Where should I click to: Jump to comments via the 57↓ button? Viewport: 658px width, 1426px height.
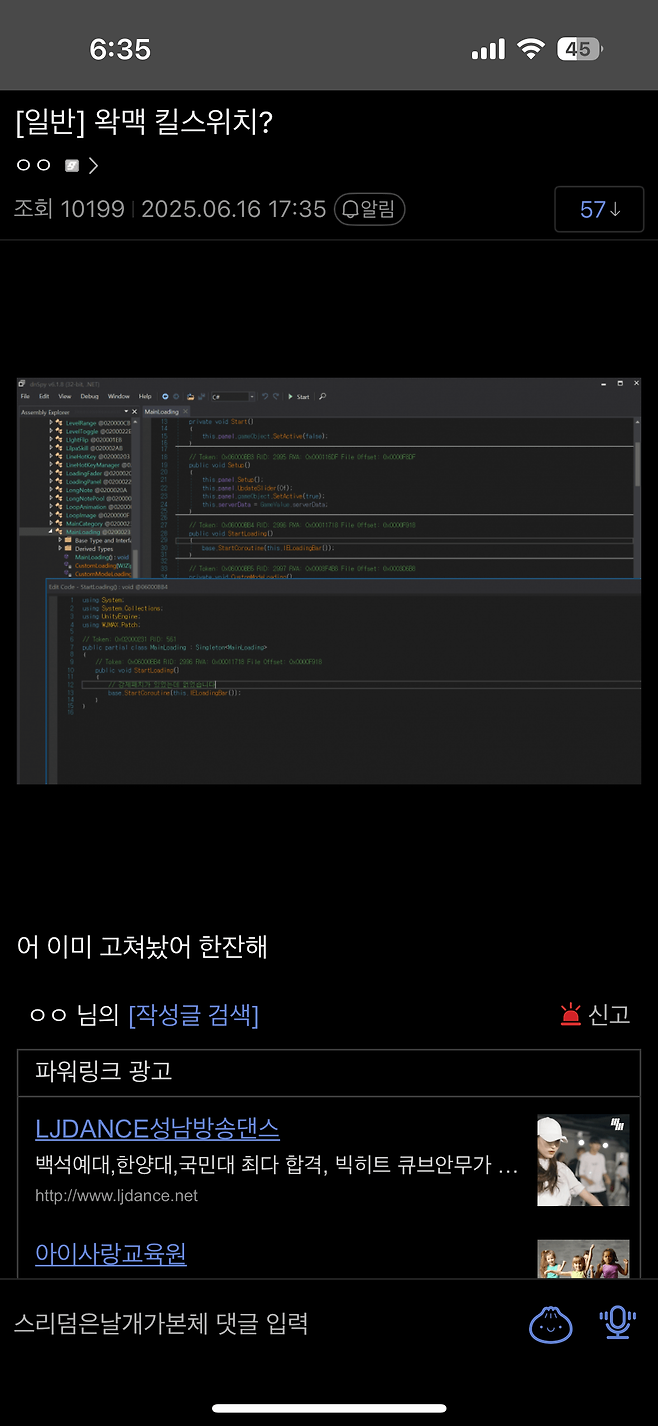click(599, 209)
